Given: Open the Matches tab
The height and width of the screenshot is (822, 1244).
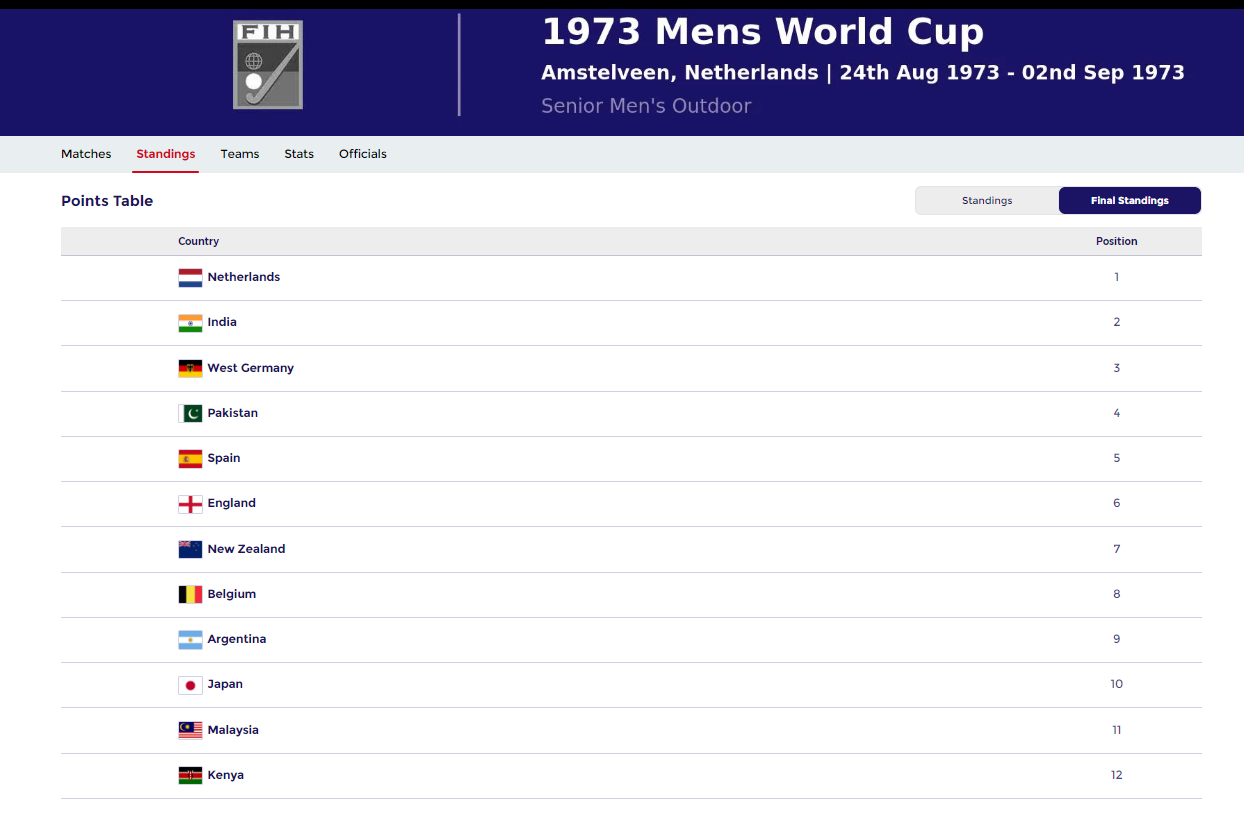Looking at the screenshot, I should click(86, 154).
